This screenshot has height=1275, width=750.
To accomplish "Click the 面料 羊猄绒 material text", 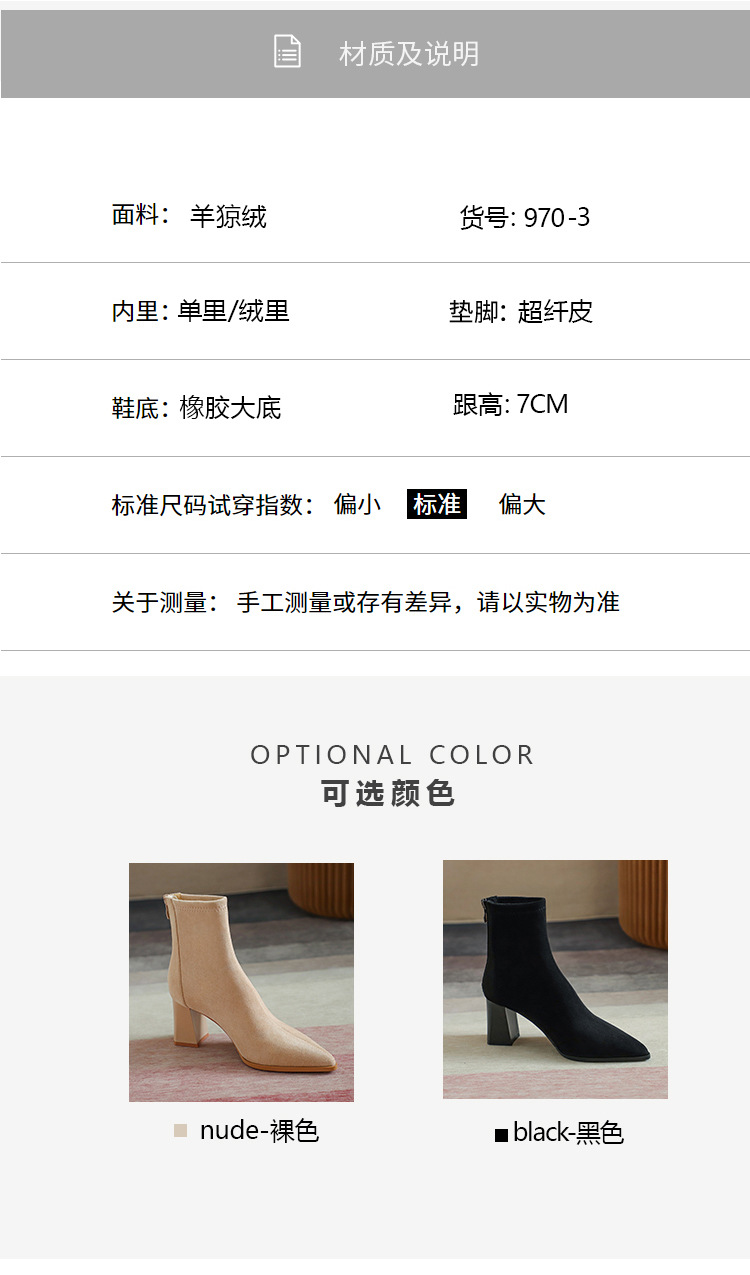I will (189, 216).
